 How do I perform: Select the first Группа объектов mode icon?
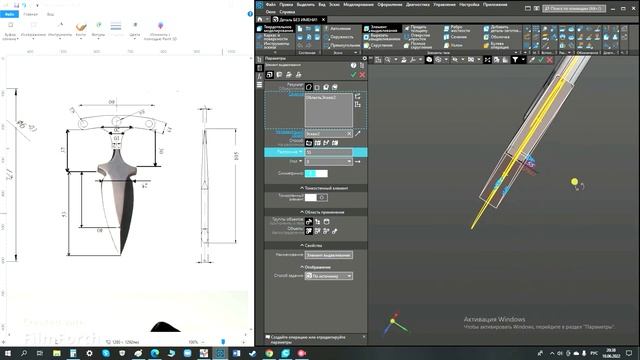pyautogui.click(x=309, y=222)
